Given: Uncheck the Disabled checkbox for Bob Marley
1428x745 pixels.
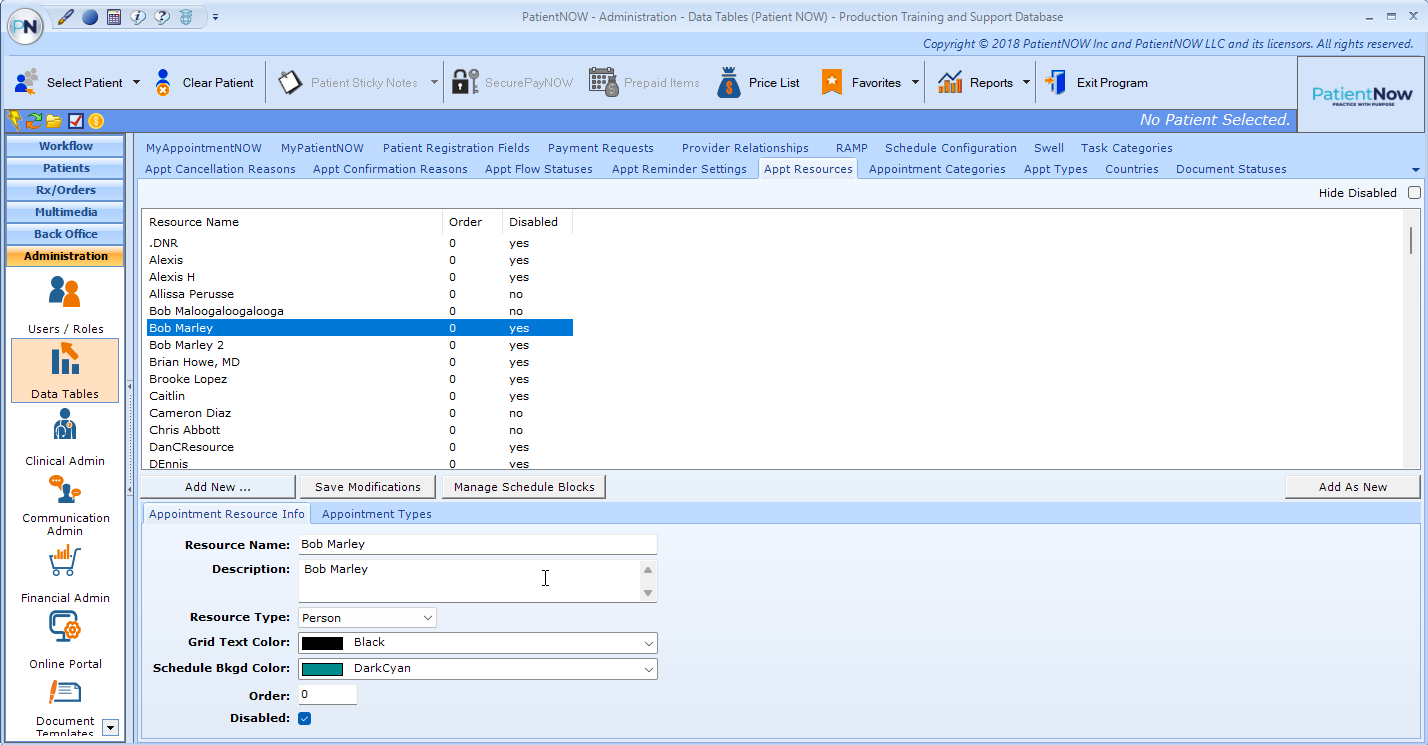Looking at the screenshot, I should click(x=304, y=717).
